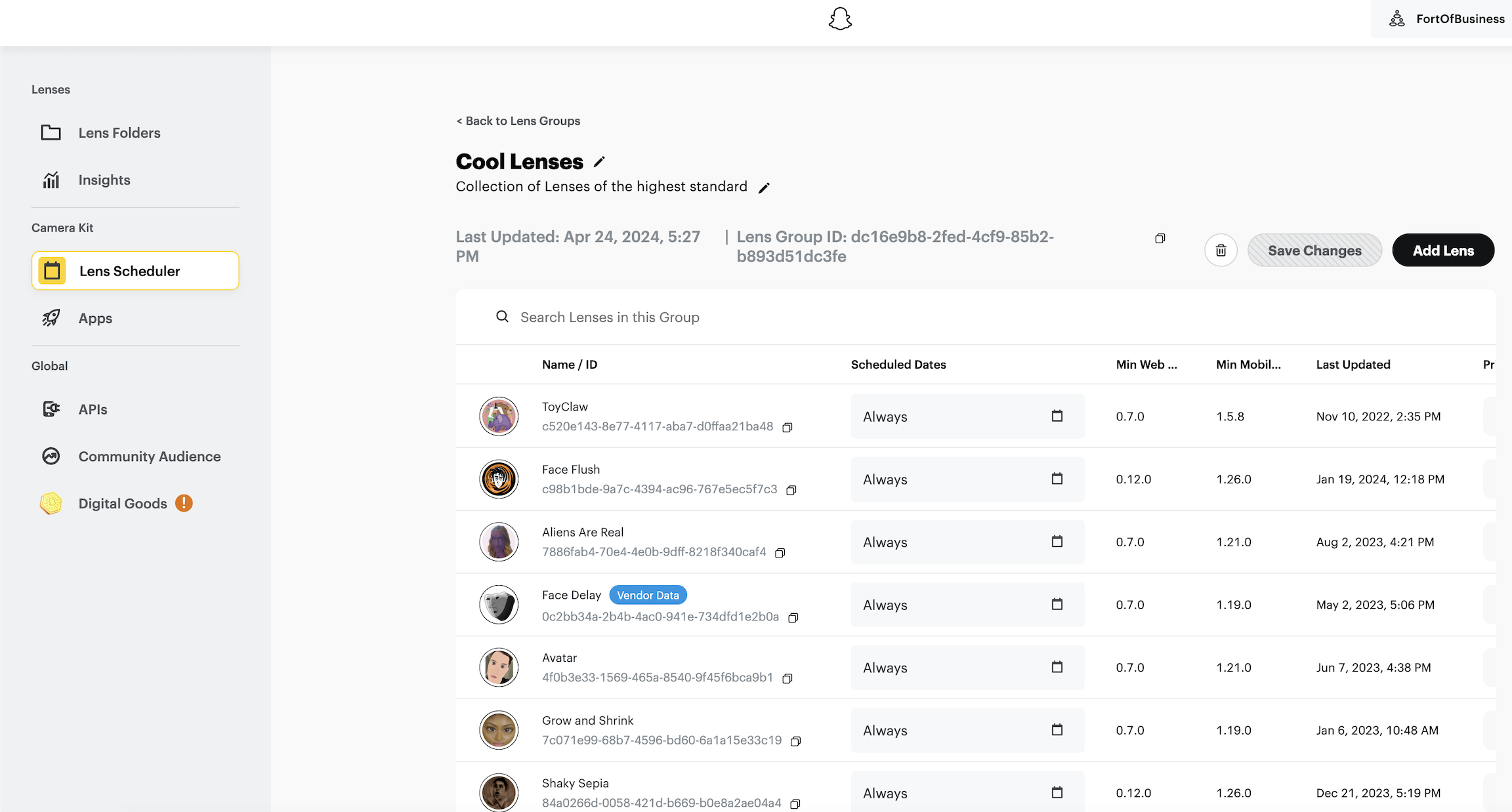The image size is (1512, 812).
Task: Copy the ToyClaw lens ID
Action: point(787,428)
